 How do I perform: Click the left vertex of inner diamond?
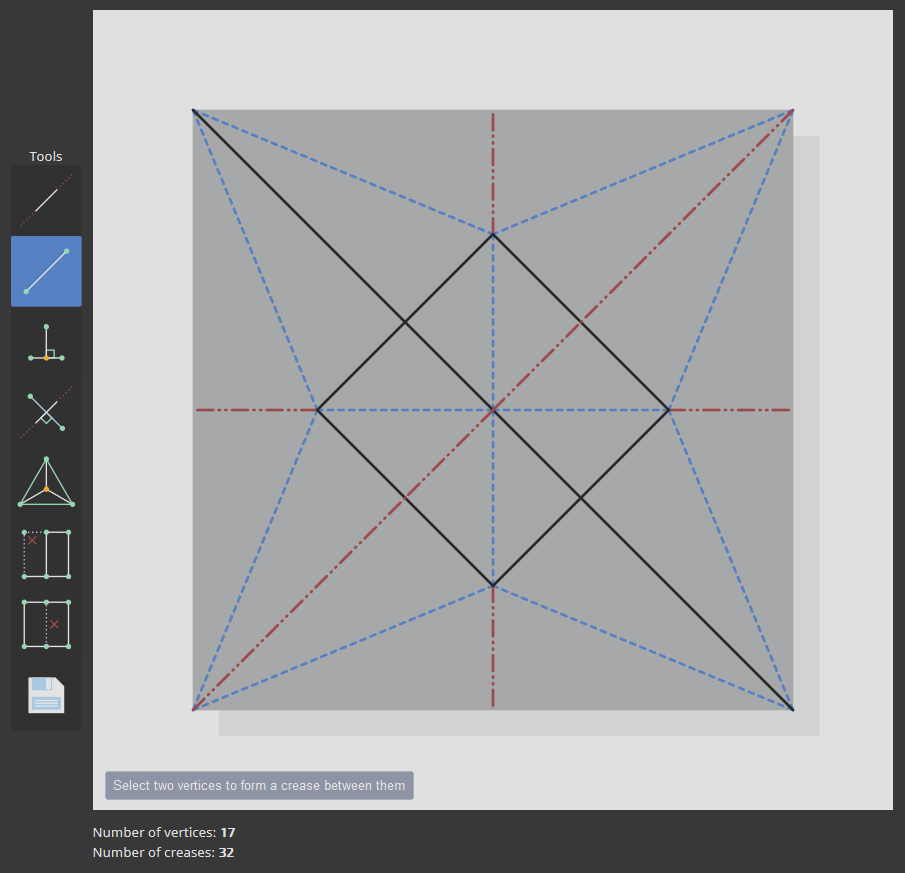317,410
